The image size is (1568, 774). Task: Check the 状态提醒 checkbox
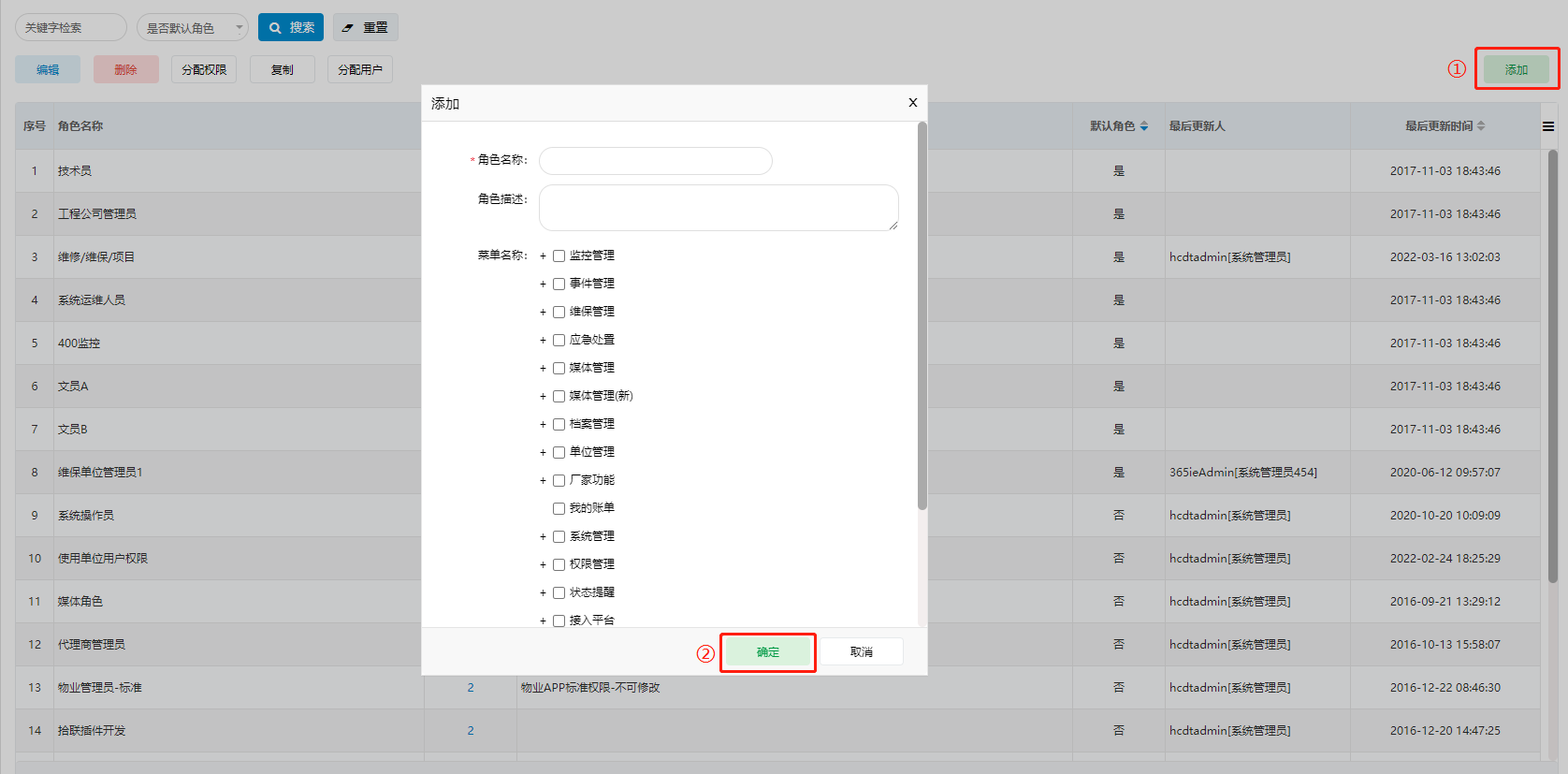[559, 592]
